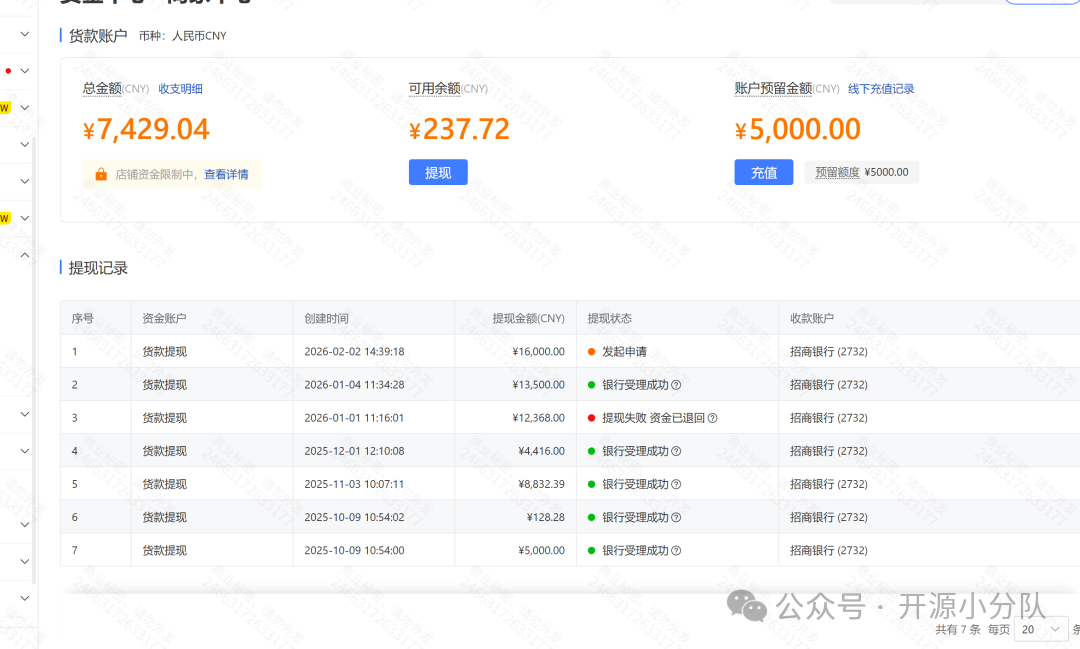The width and height of the screenshot is (1080, 649).
Task: Click the 资金账户 column header
Action: (x=164, y=318)
